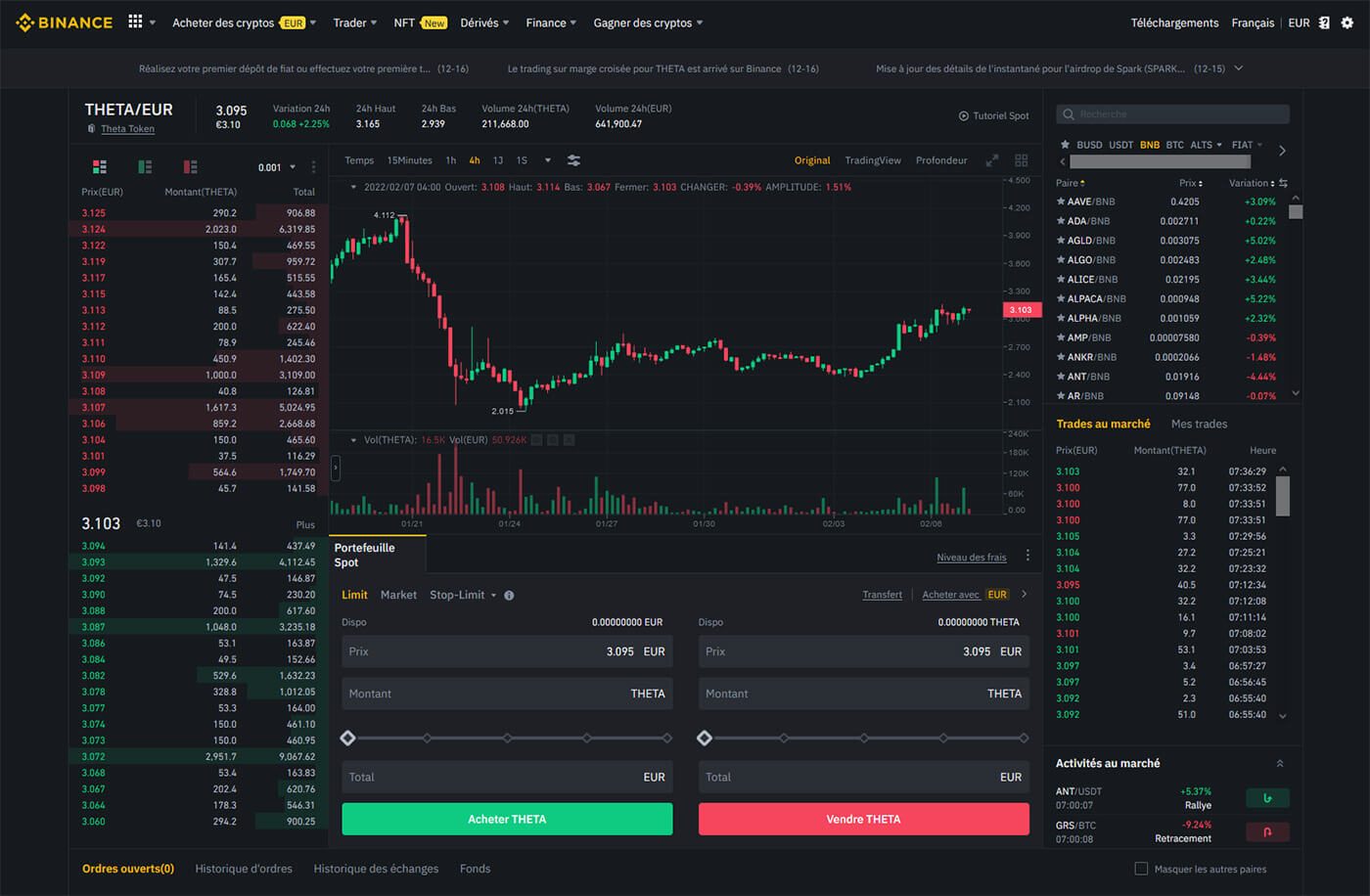Click the NFT menu item
This screenshot has height=896, width=1370.
click(x=404, y=22)
